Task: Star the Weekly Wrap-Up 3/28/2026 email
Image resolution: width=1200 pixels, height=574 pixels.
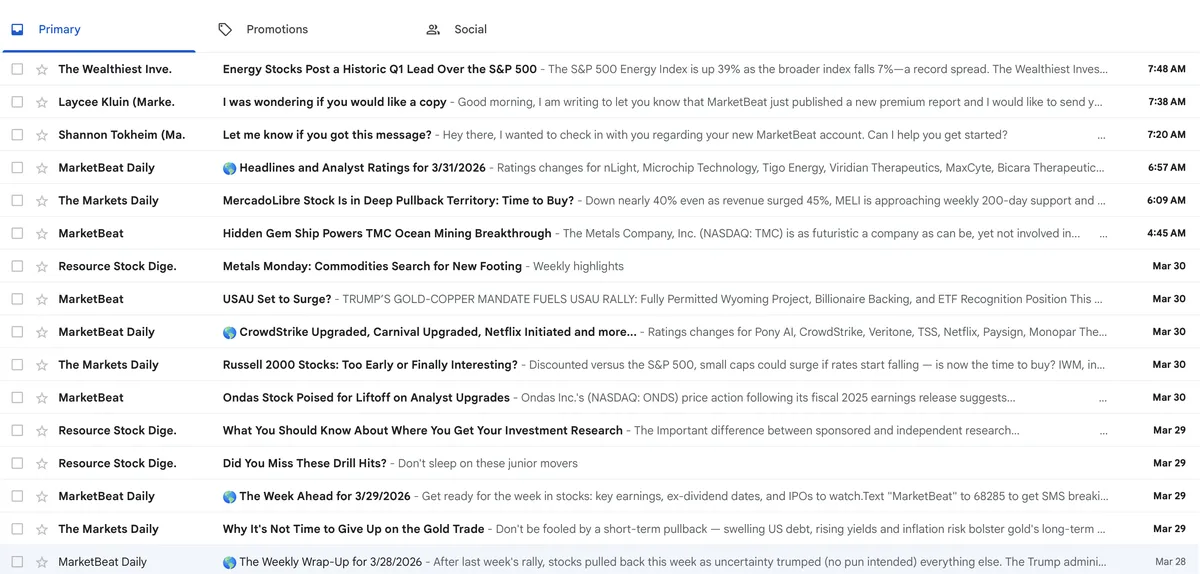Action: (42, 562)
